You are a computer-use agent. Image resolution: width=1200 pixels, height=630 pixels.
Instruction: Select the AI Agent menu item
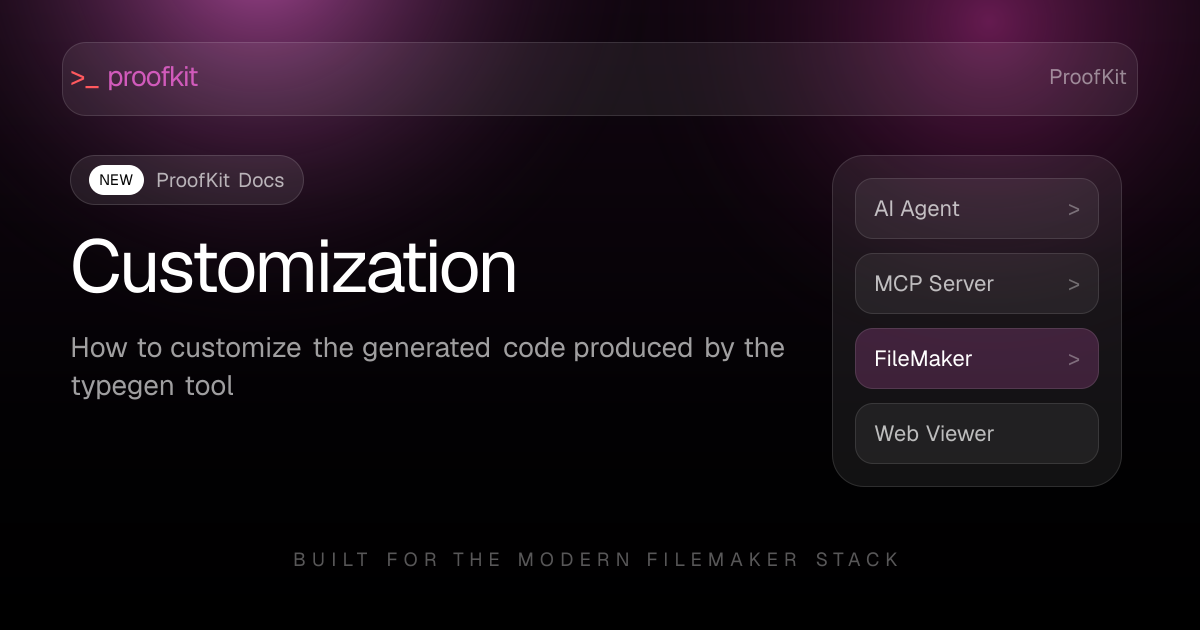tap(977, 209)
